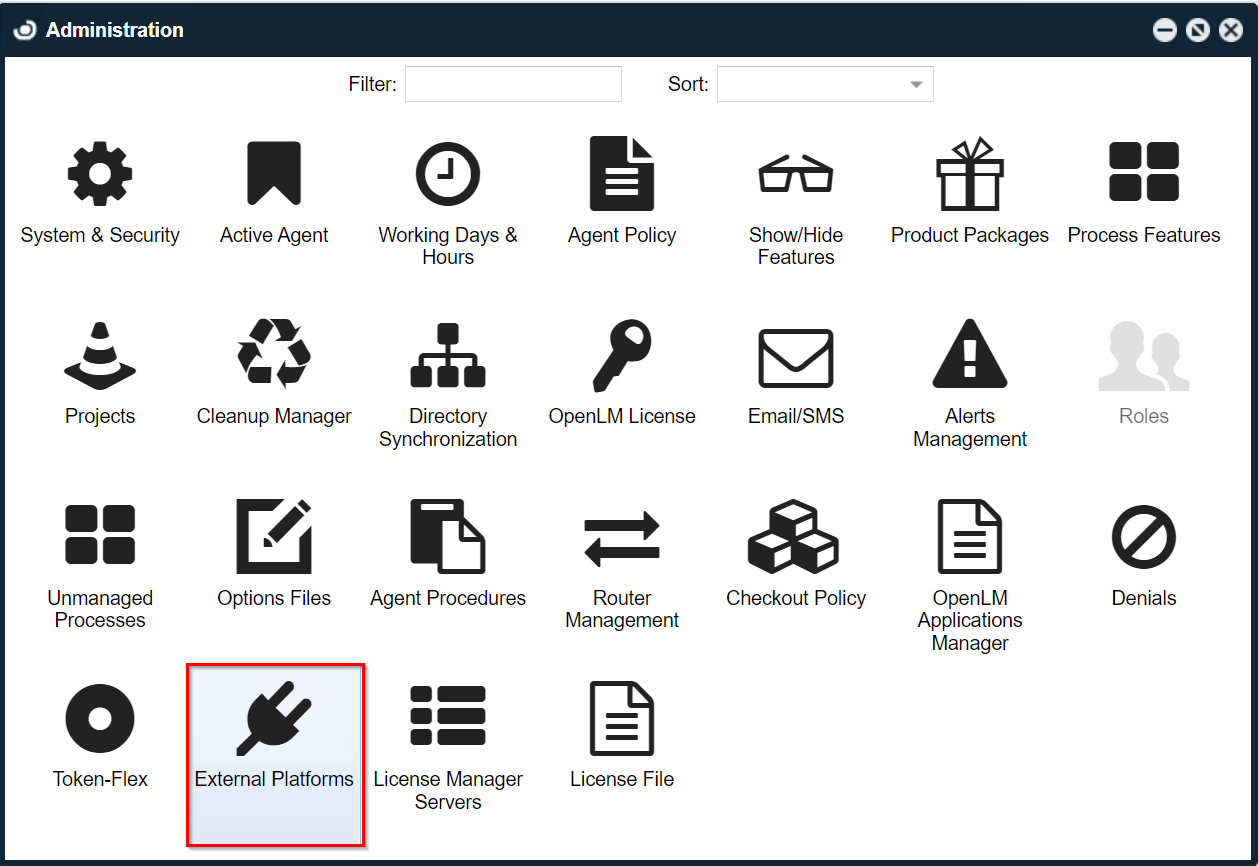
Task: Open Working Days & Hours
Action: [447, 175]
